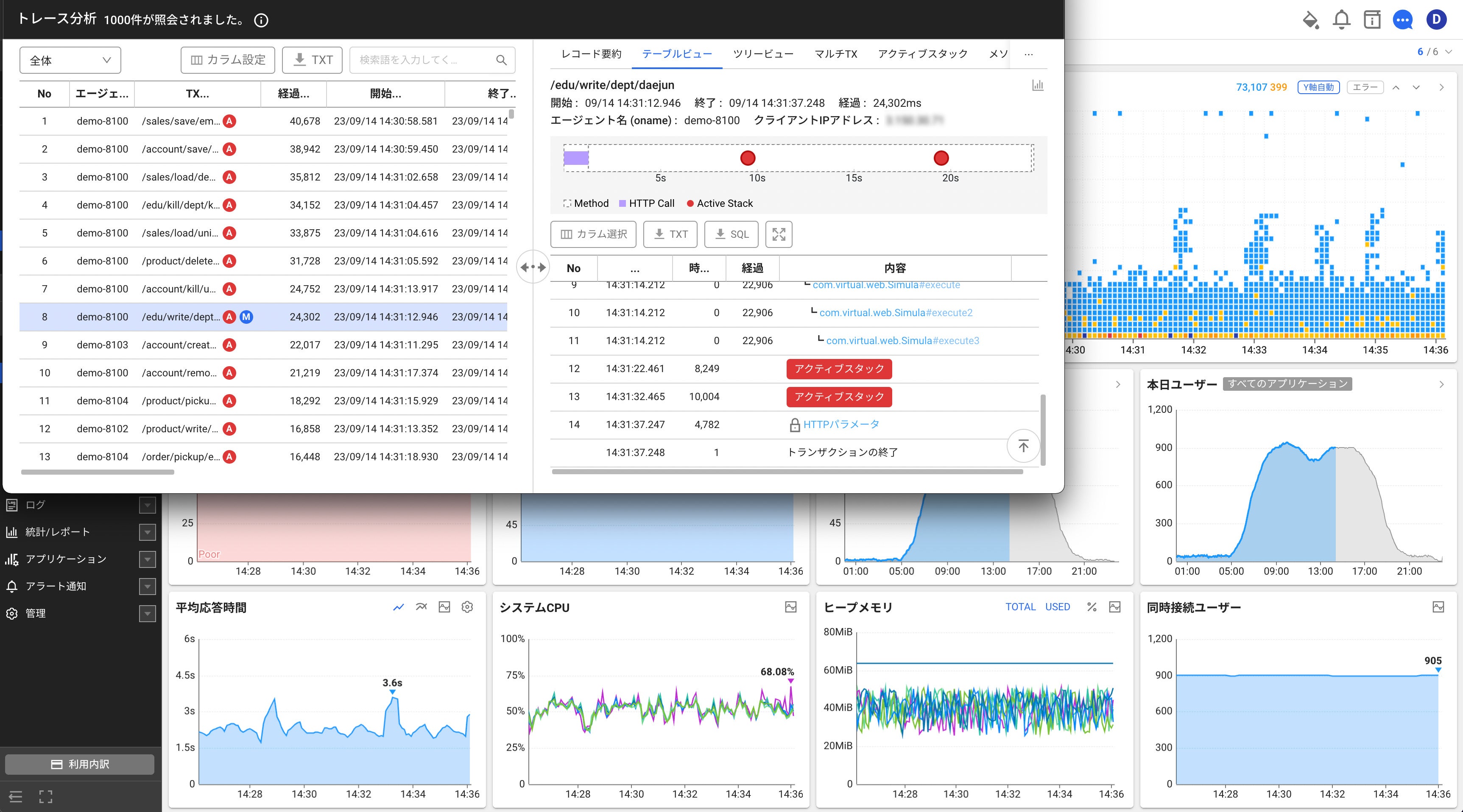
Task: Toggle the エラー filter on scatter chart
Action: pyautogui.click(x=1365, y=87)
